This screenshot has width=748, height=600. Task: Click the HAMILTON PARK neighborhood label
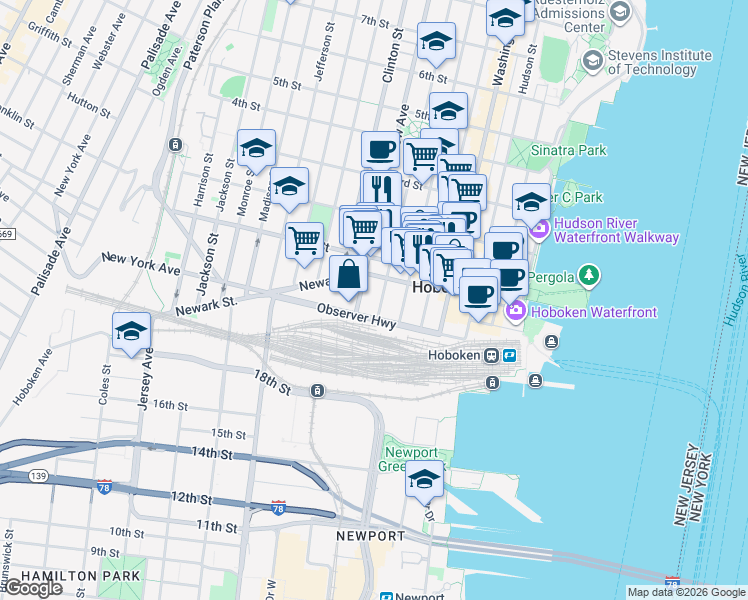click(81, 576)
